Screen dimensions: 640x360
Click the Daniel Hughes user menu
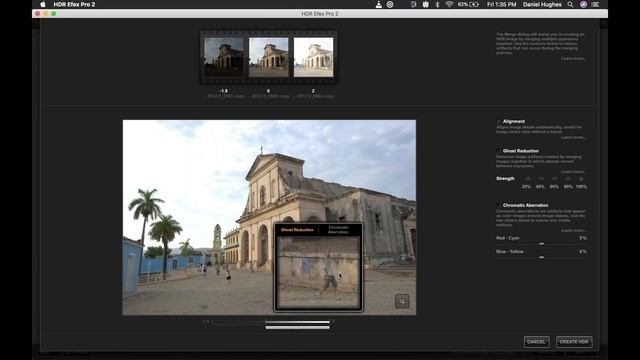(x=542, y=4)
